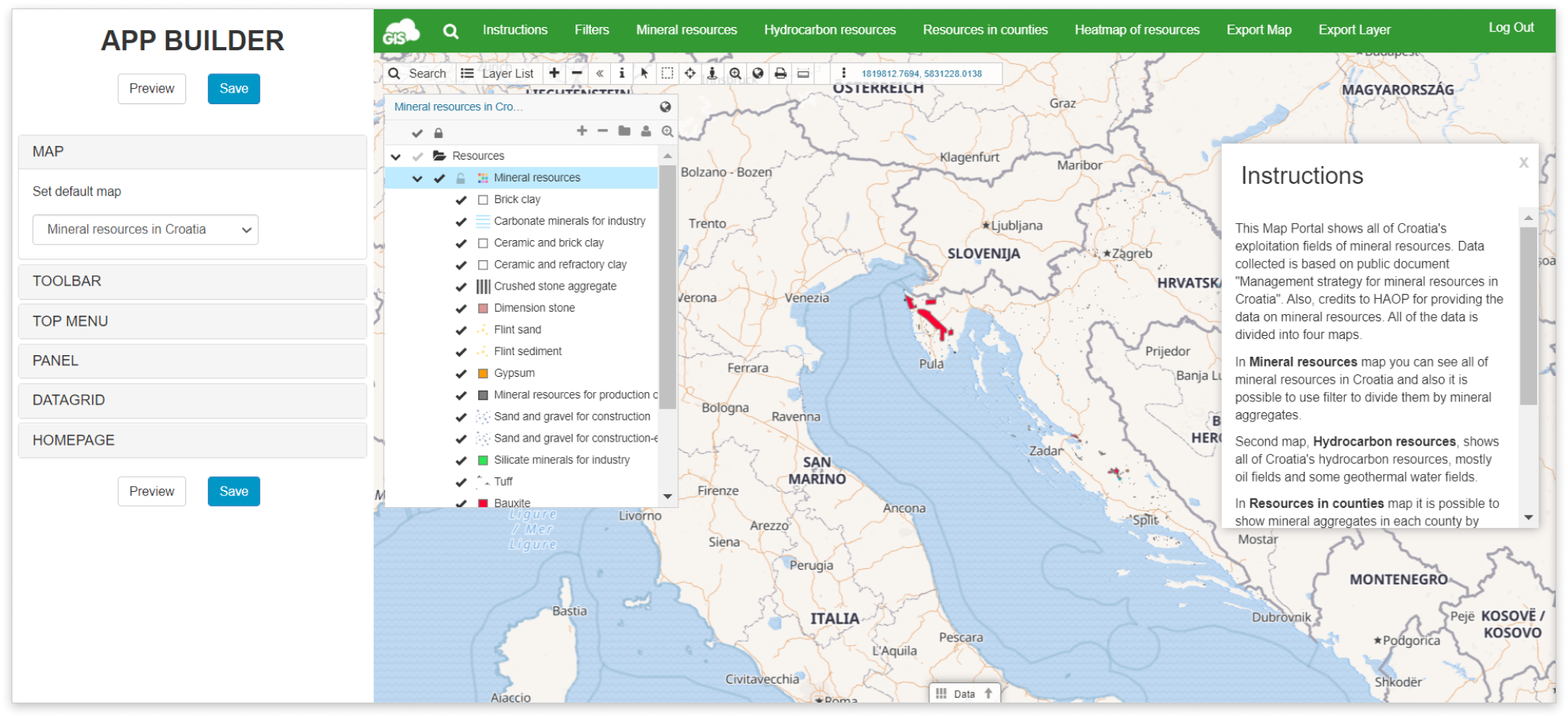Toggle visibility of the Brick clay layer
Viewport: 1568px width, 718px height.
[x=461, y=199]
